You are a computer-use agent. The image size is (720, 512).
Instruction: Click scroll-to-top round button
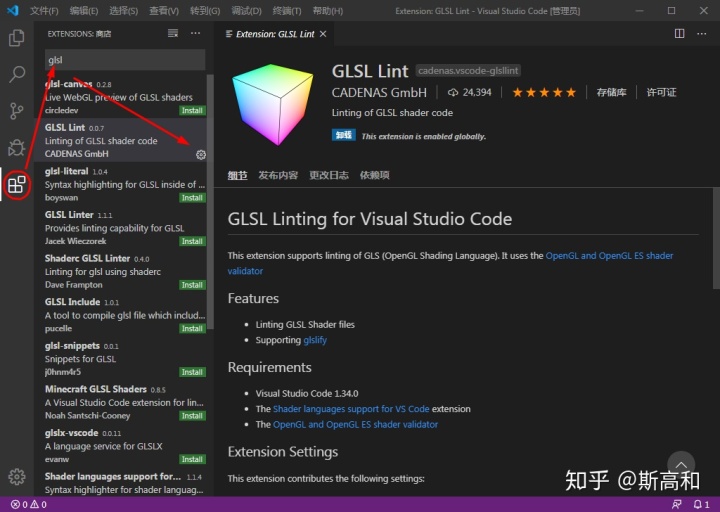(x=681, y=465)
